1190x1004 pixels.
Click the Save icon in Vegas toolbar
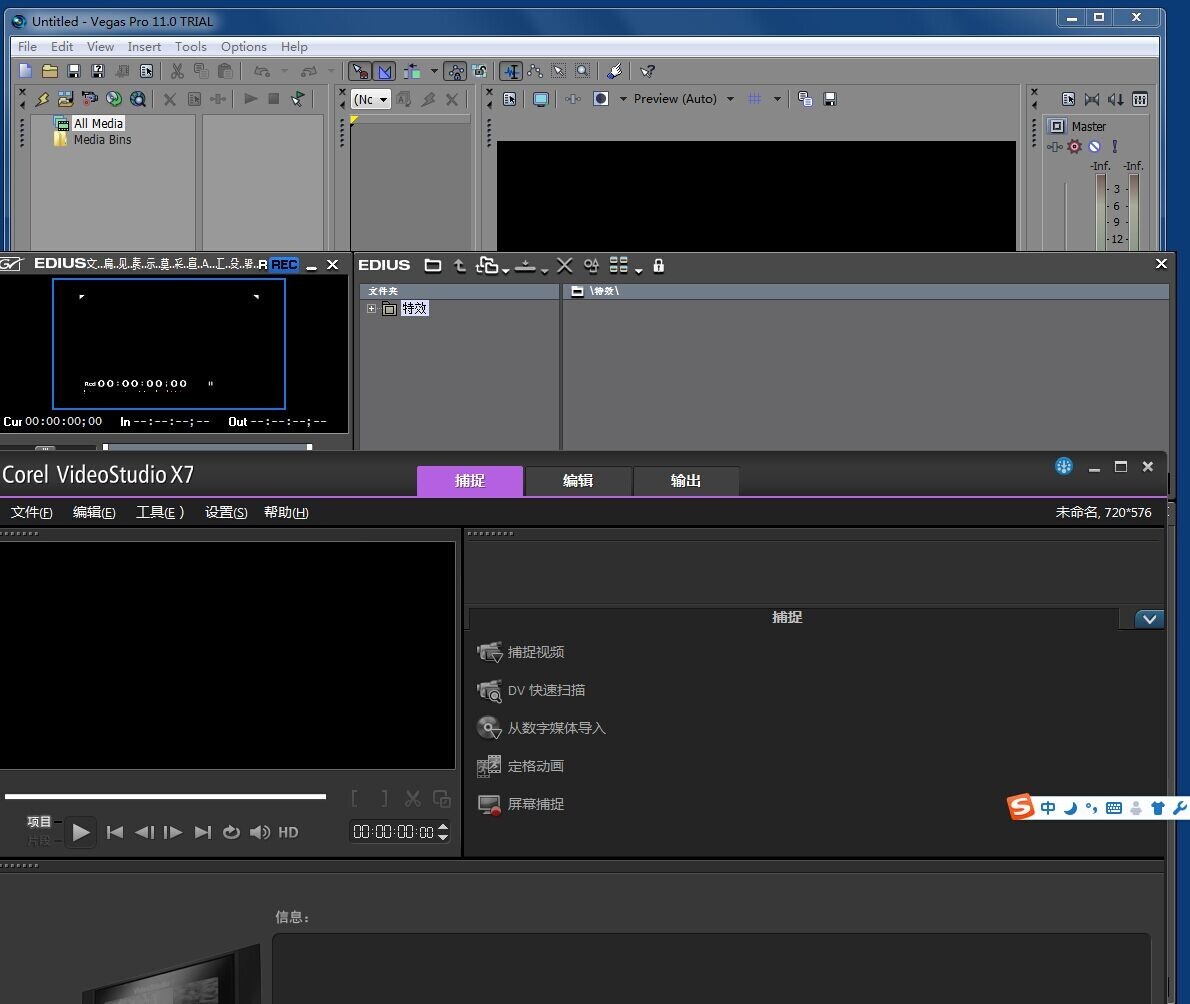(x=74, y=71)
